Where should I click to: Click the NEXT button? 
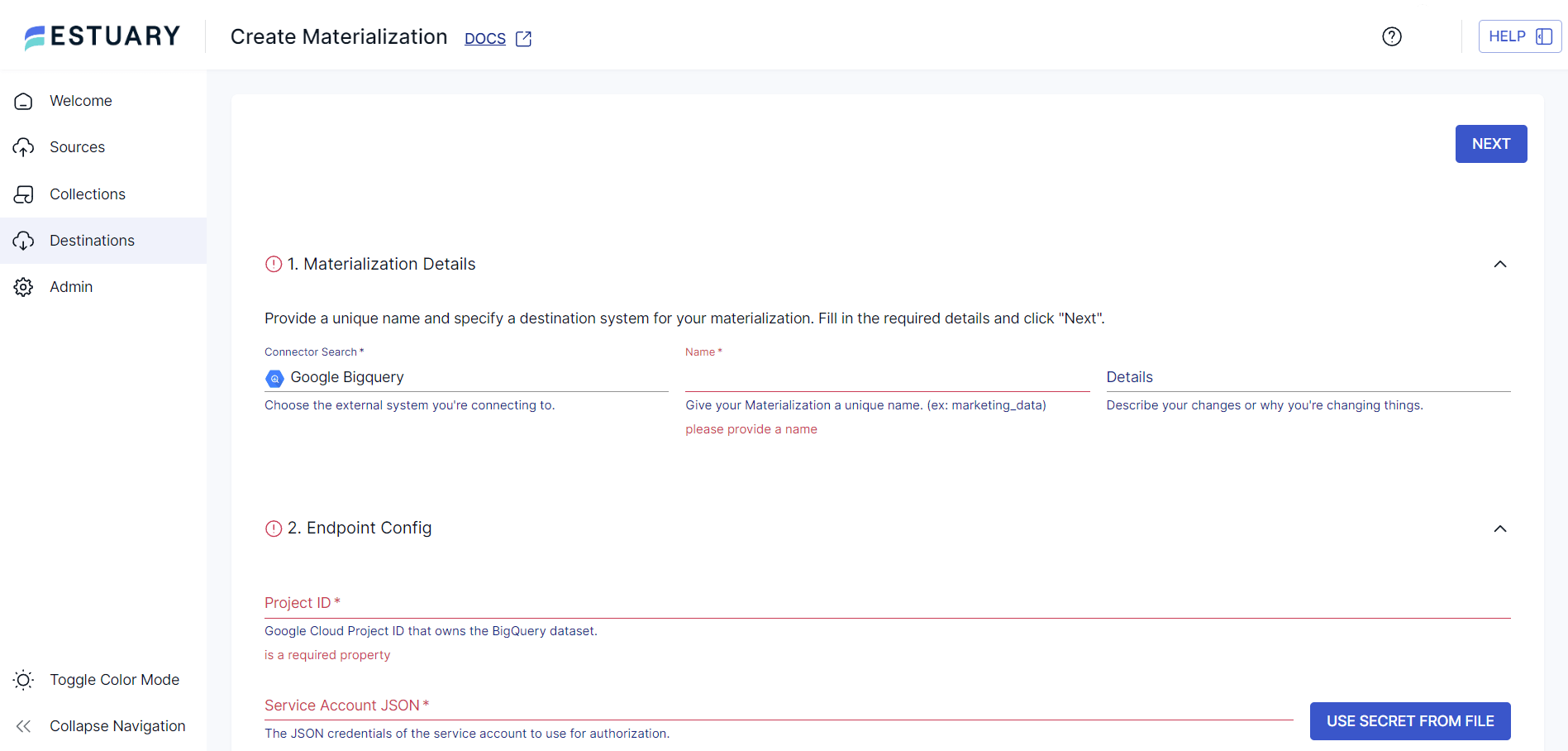1491,144
